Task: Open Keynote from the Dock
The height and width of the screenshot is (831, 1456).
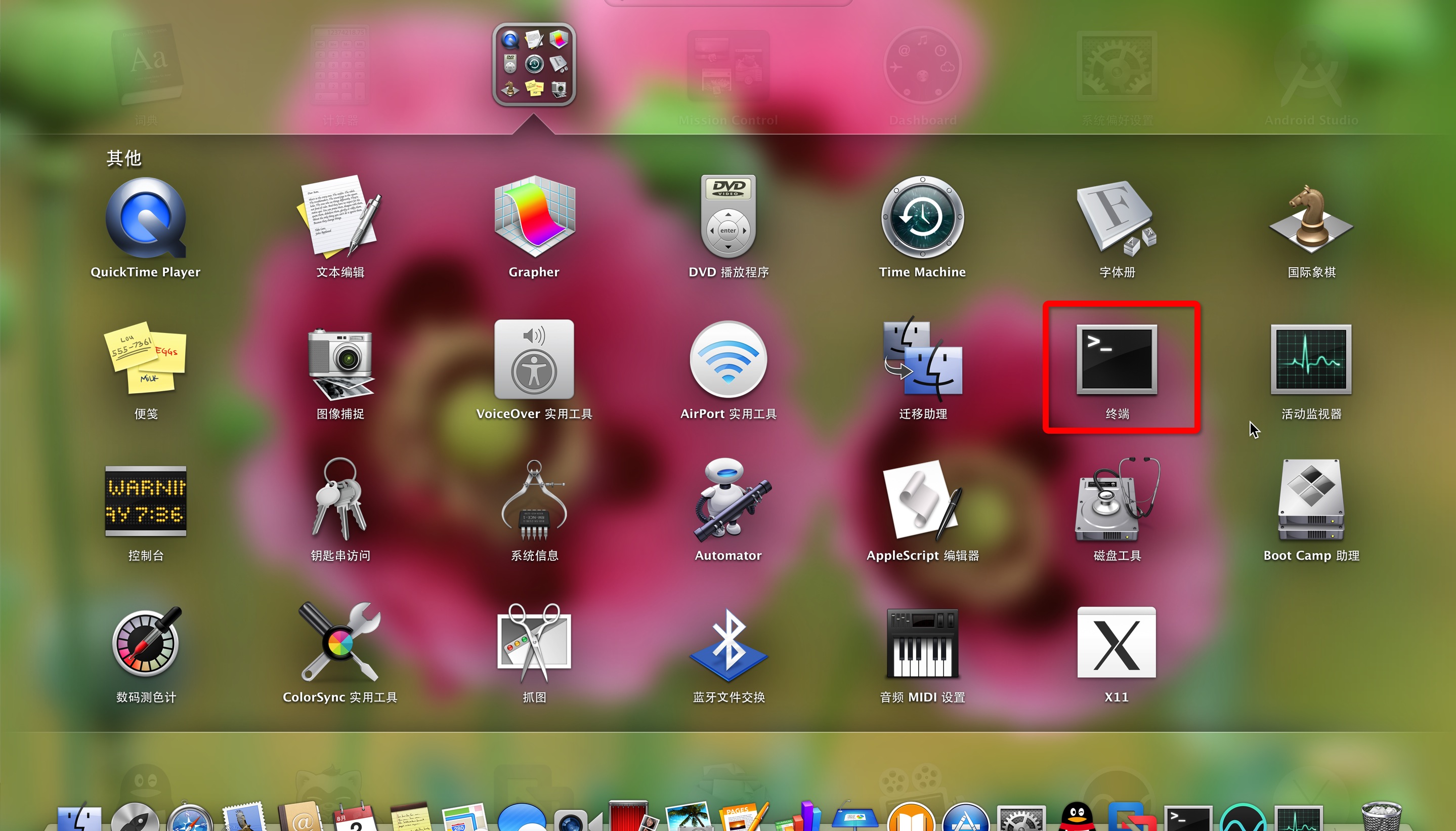Action: tap(854, 816)
